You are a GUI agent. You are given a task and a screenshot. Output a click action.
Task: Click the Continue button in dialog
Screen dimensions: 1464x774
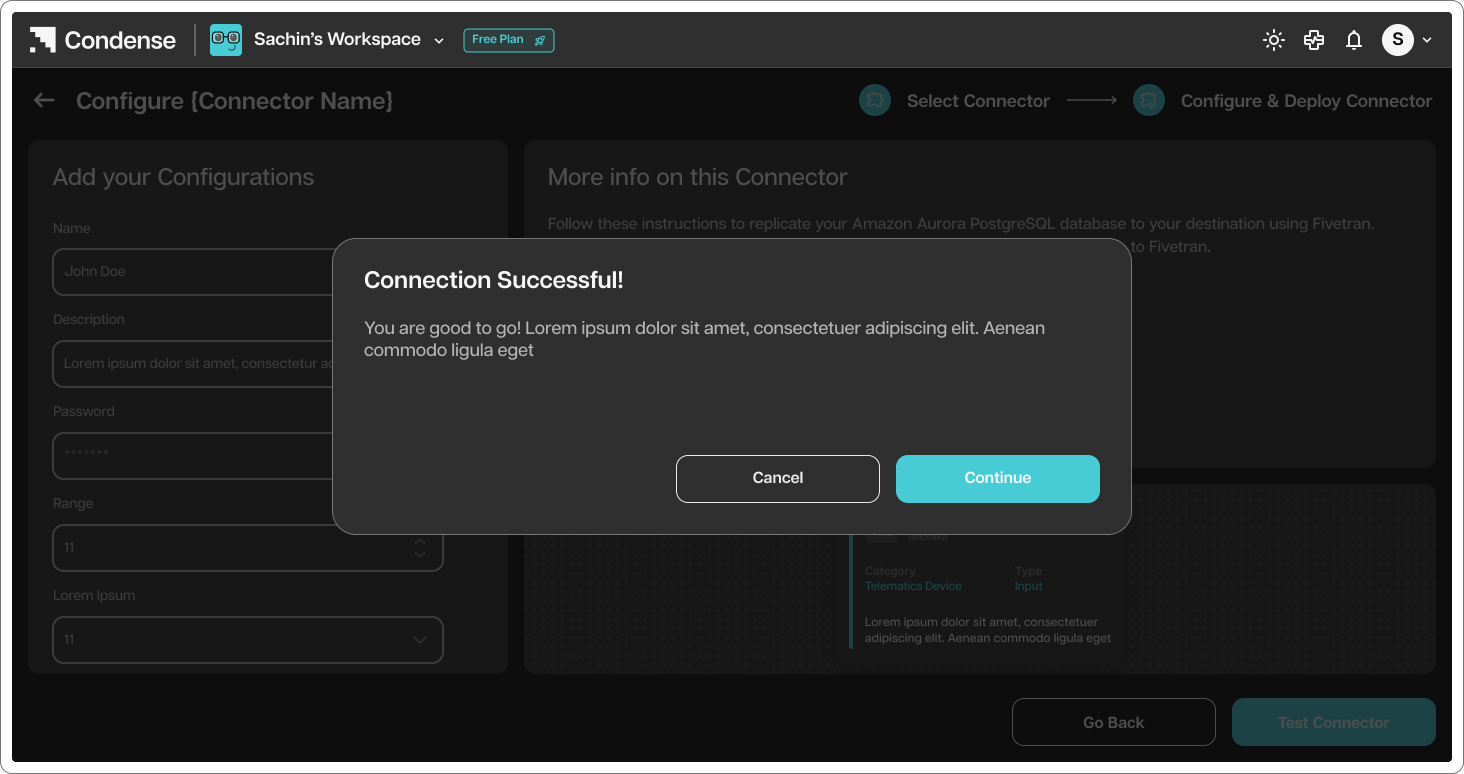(x=998, y=478)
